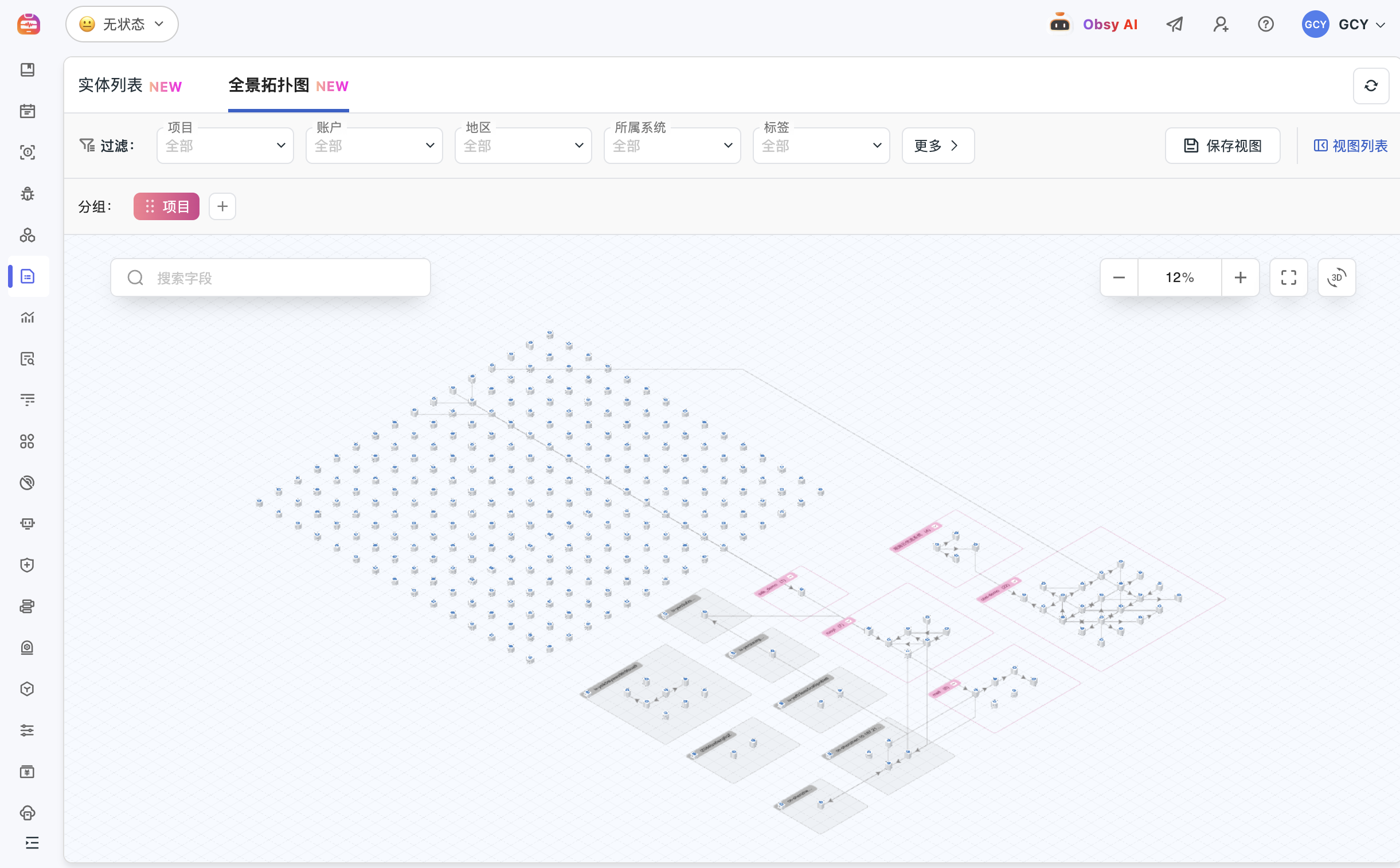Click the refresh icon button
Image resolution: width=1400 pixels, height=868 pixels.
[1371, 85]
